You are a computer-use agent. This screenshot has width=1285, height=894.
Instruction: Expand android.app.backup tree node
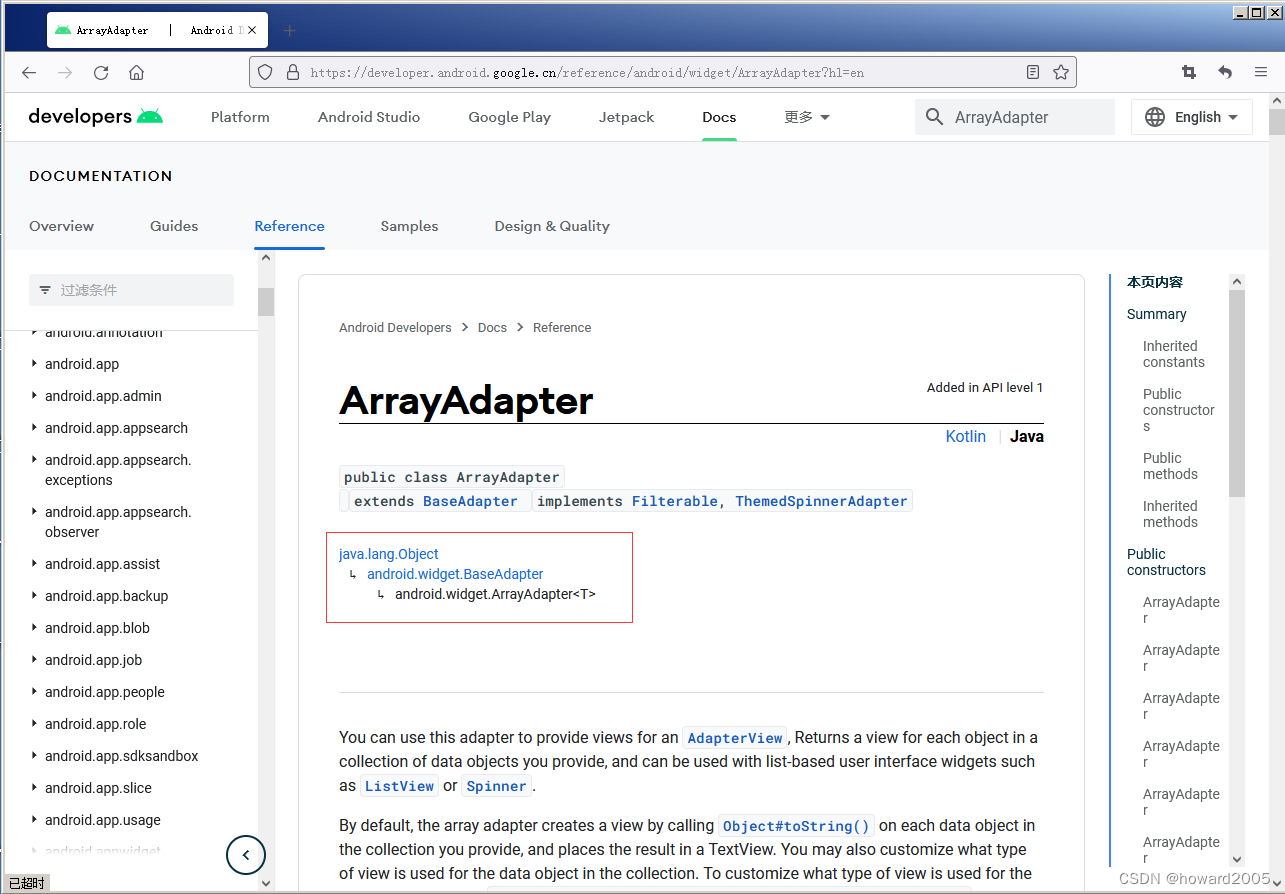(x=35, y=596)
